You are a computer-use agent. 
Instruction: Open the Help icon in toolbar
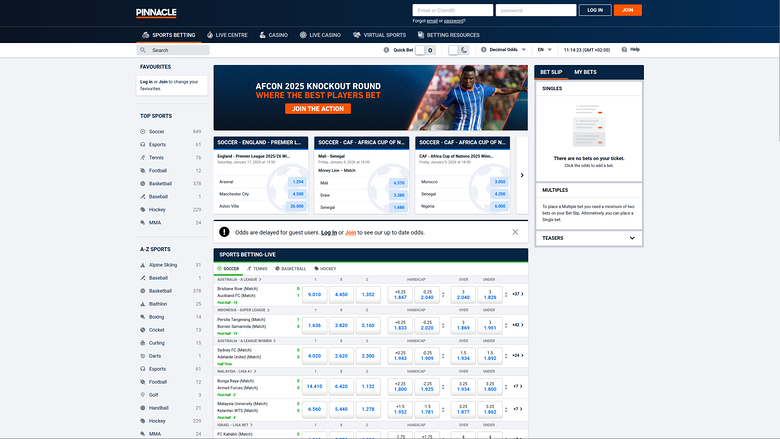coord(623,49)
